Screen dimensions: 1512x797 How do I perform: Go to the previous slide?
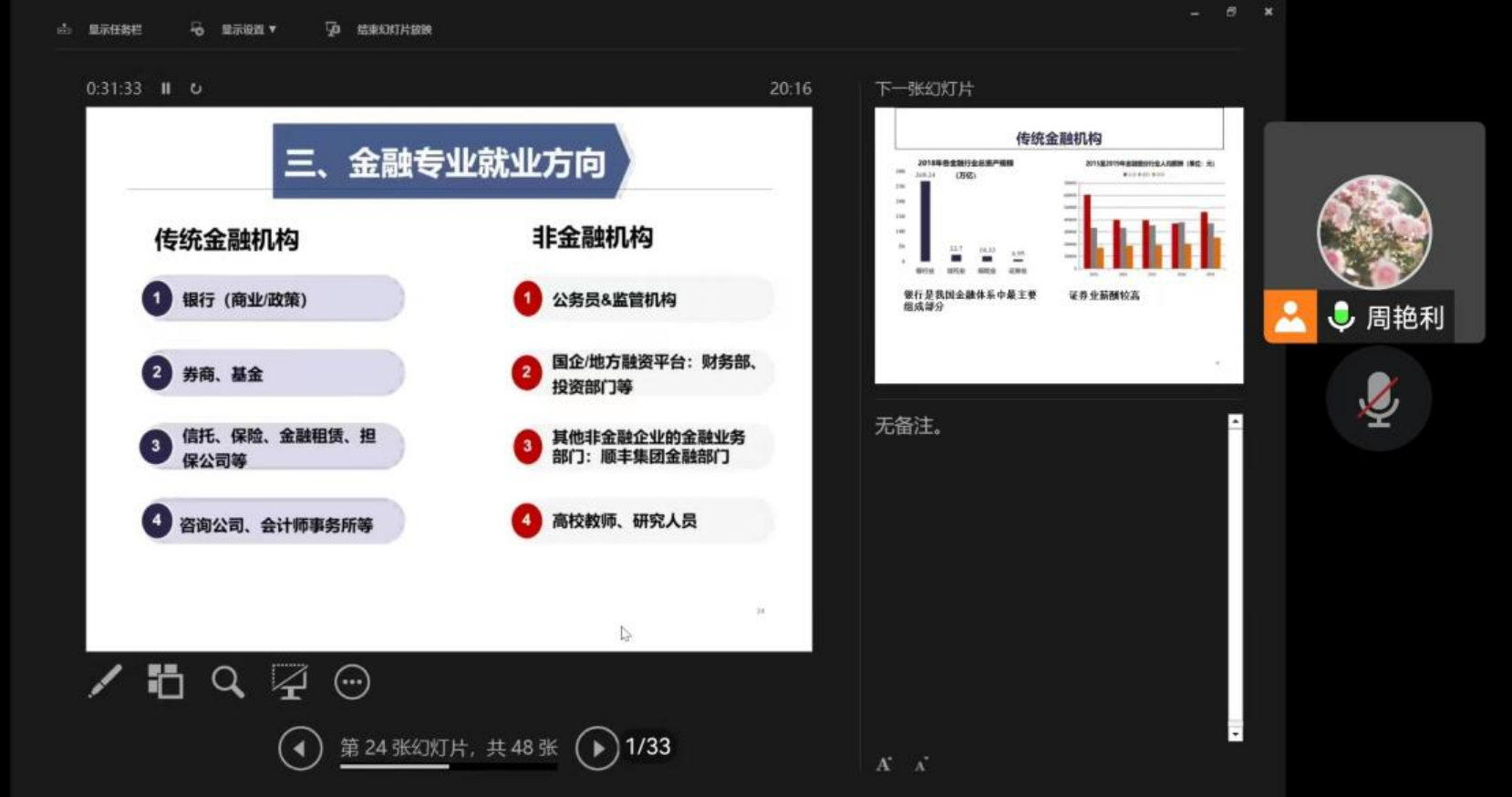click(x=300, y=749)
